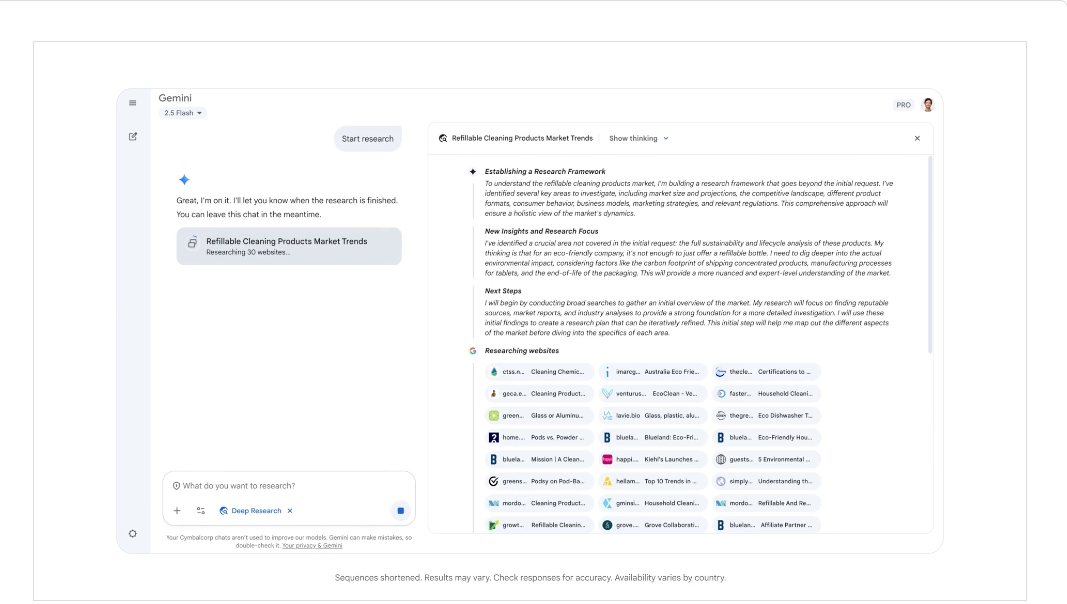The height and width of the screenshot is (604, 1067).
Task: Click the guests 5 Environmental... chip favicon
Action: [x=721, y=460]
